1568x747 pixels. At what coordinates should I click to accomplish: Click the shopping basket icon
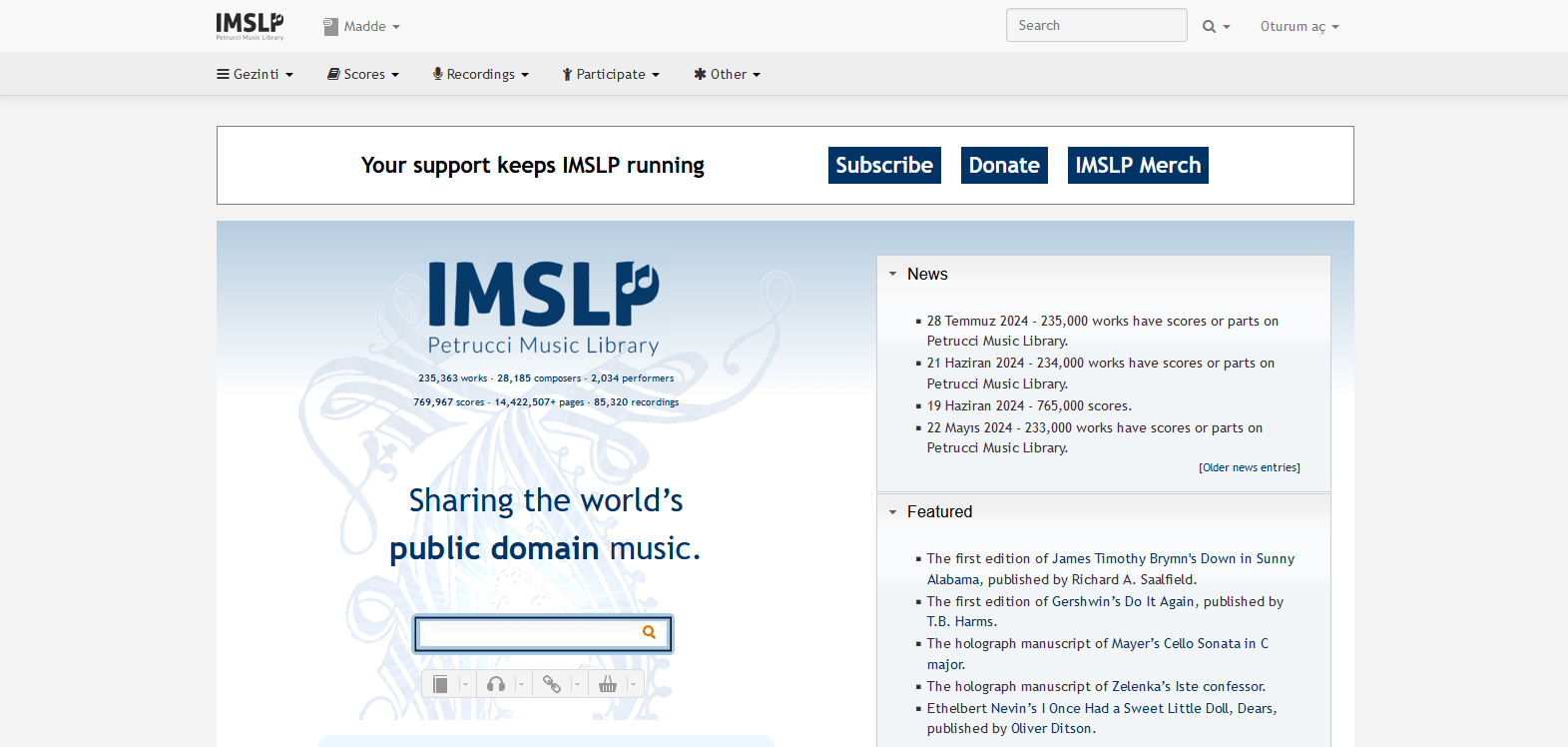click(x=608, y=684)
